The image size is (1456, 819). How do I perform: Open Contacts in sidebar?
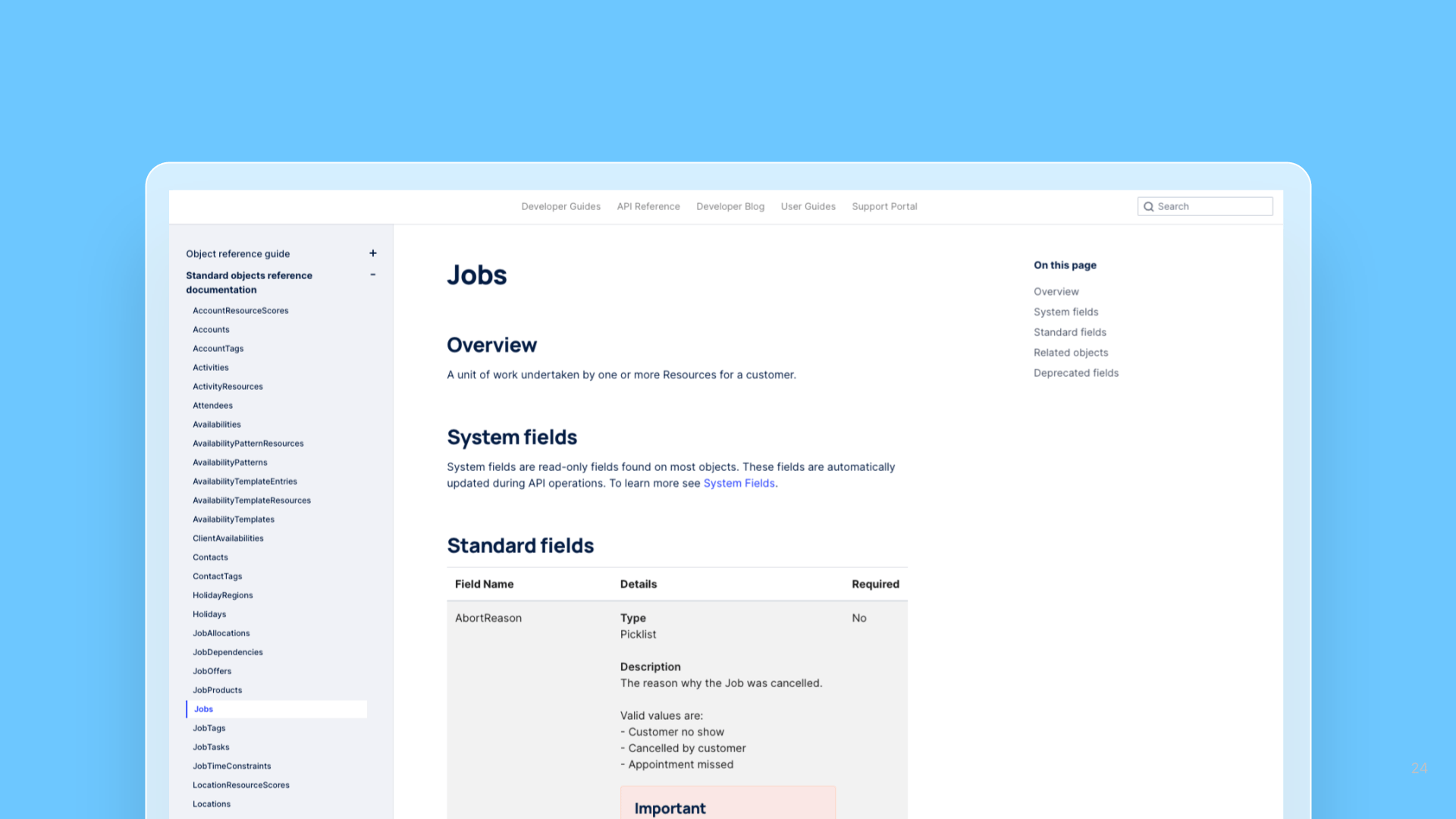pos(210,557)
